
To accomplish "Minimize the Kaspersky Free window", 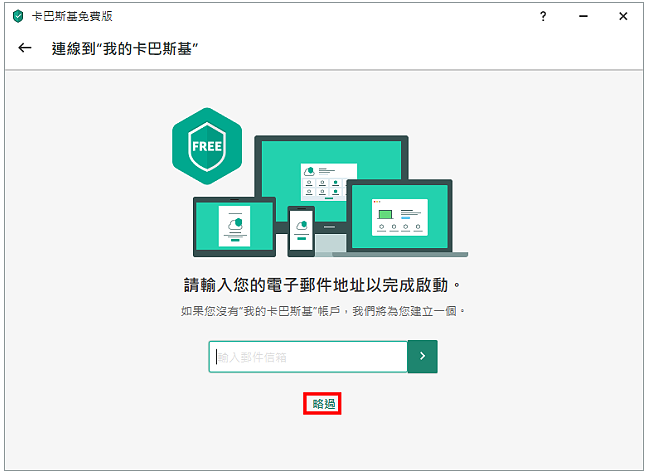I will click(583, 16).
